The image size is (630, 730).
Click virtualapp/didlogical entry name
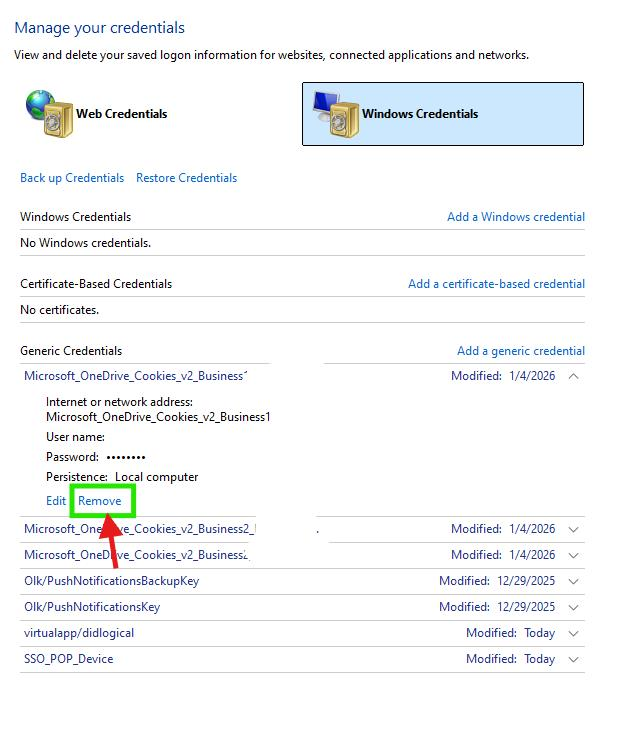tap(79, 633)
